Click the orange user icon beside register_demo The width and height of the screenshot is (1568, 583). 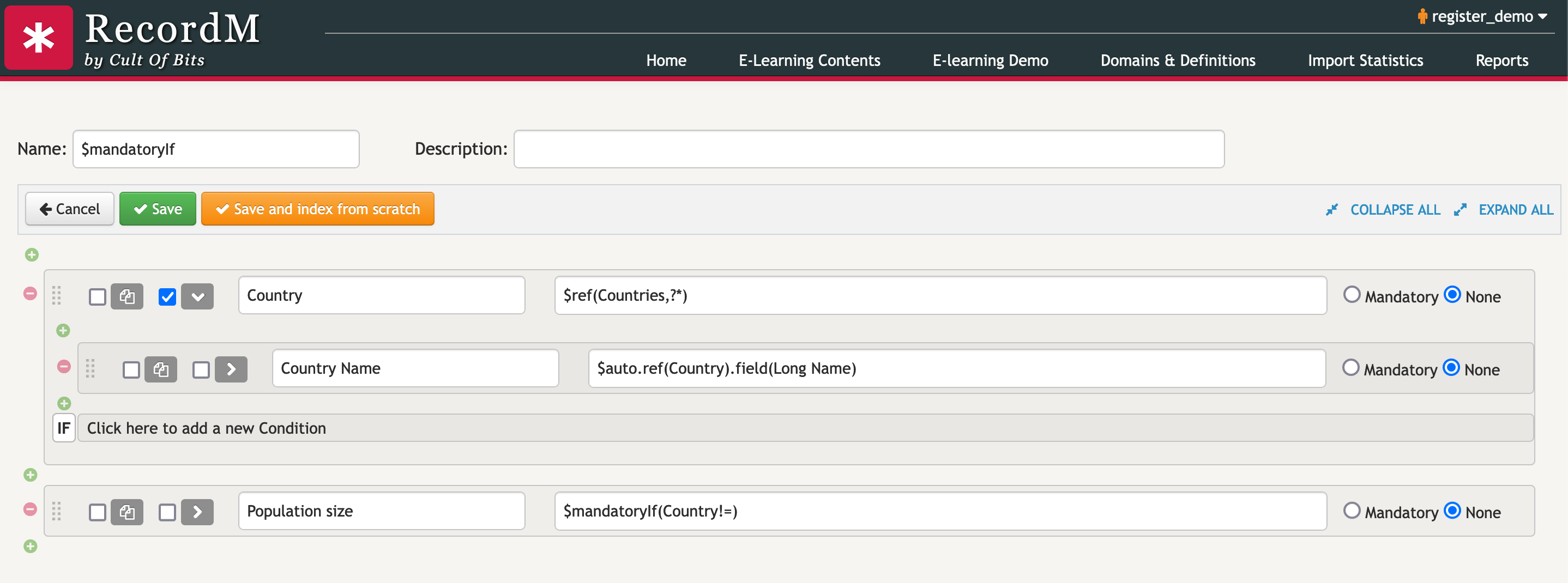pos(1422,16)
